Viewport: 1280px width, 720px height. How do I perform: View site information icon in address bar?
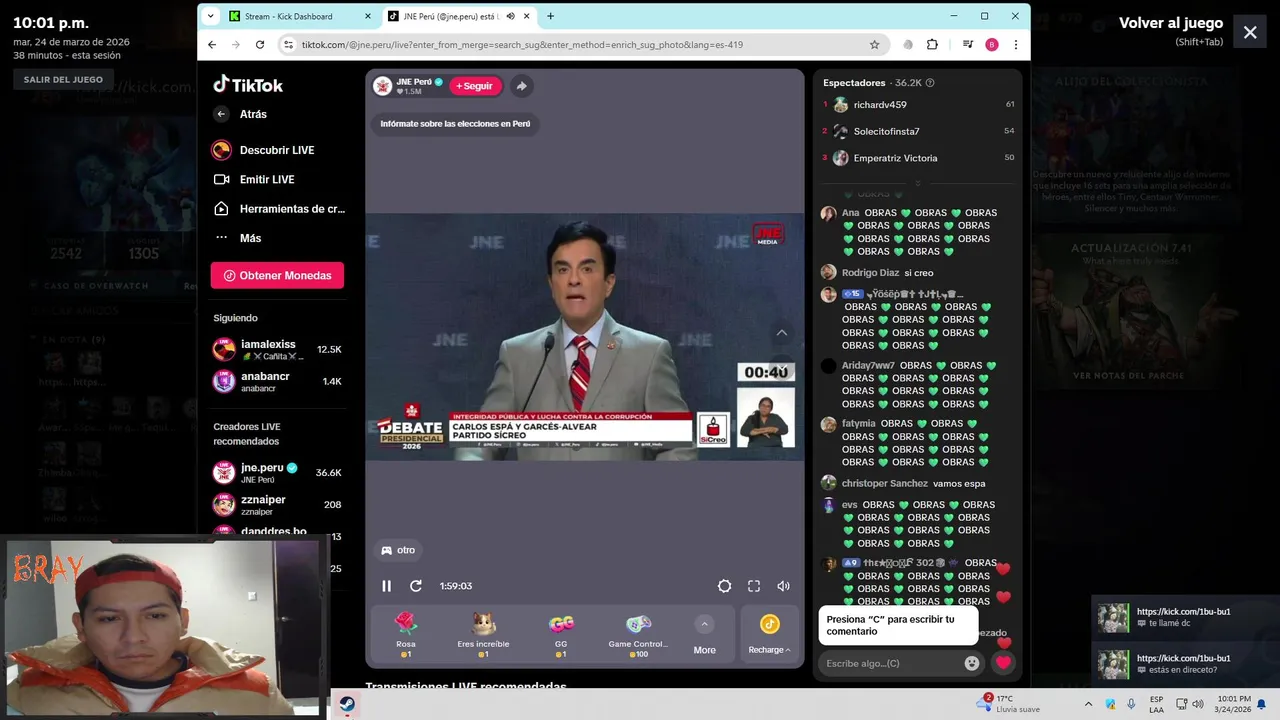click(289, 45)
